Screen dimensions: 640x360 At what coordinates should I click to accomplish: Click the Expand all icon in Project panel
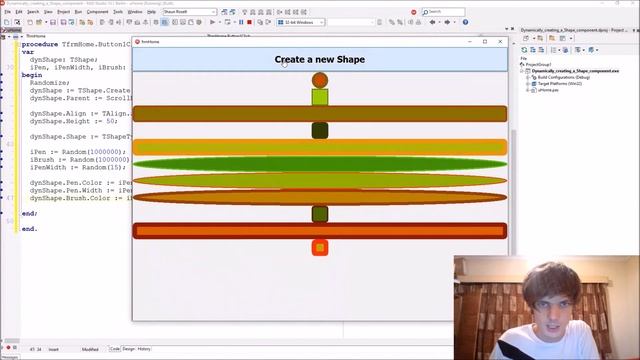tap(533, 50)
